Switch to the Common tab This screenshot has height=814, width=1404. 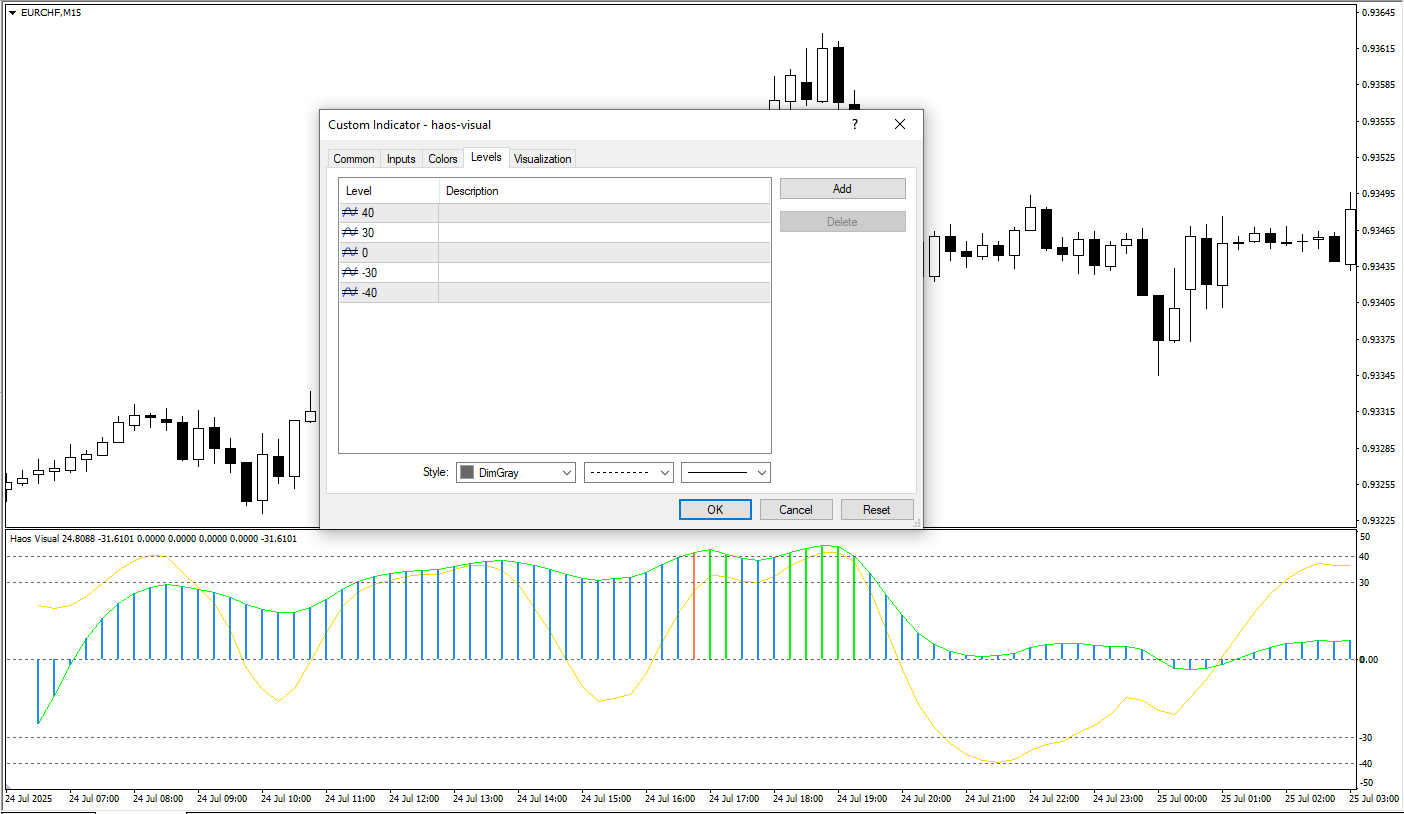[x=354, y=159]
